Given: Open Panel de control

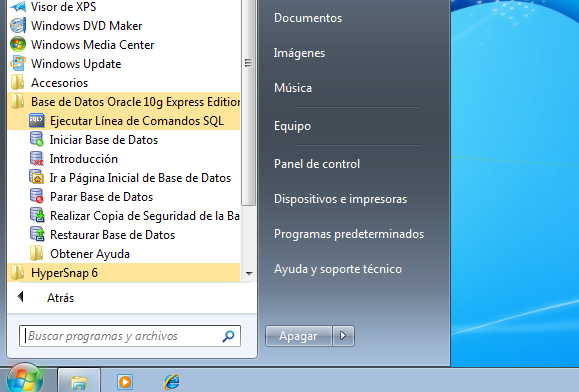Looking at the screenshot, I should 317,164.
